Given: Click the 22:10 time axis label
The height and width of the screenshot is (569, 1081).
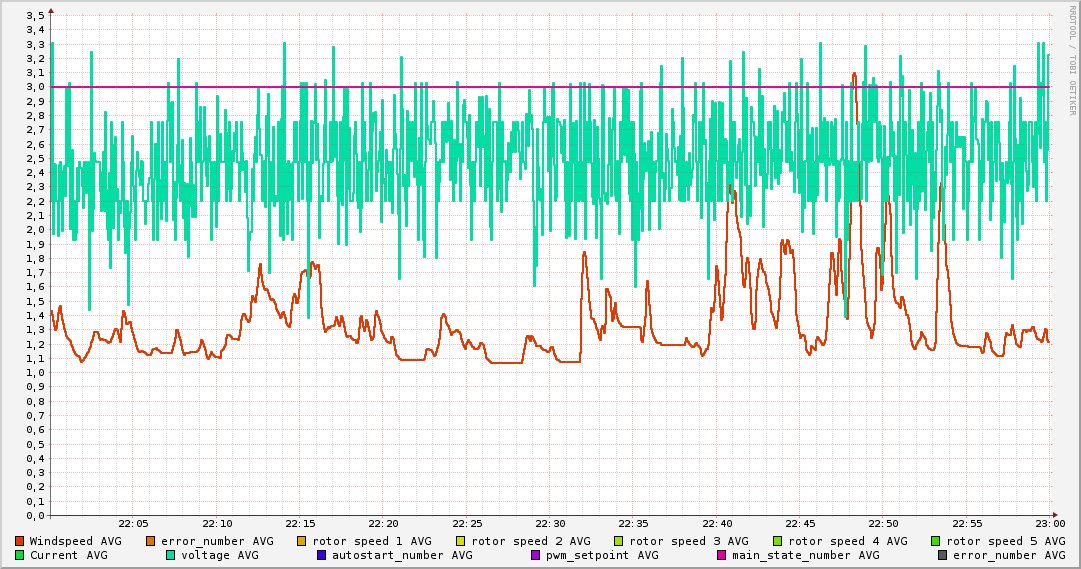Looking at the screenshot, I should pyautogui.click(x=217, y=524).
